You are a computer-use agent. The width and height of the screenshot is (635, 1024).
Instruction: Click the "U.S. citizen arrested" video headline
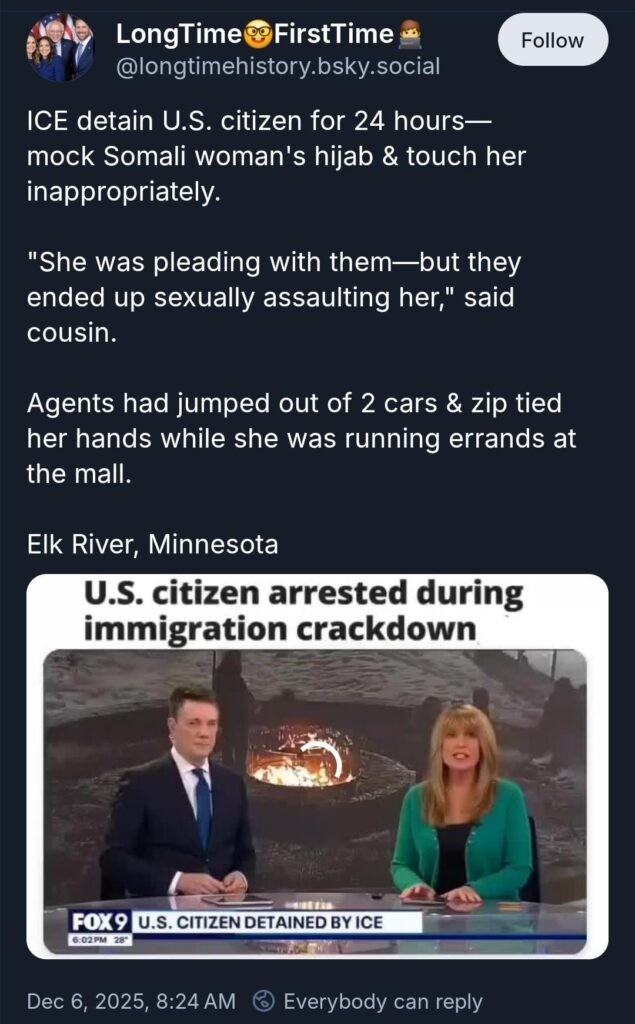point(303,611)
